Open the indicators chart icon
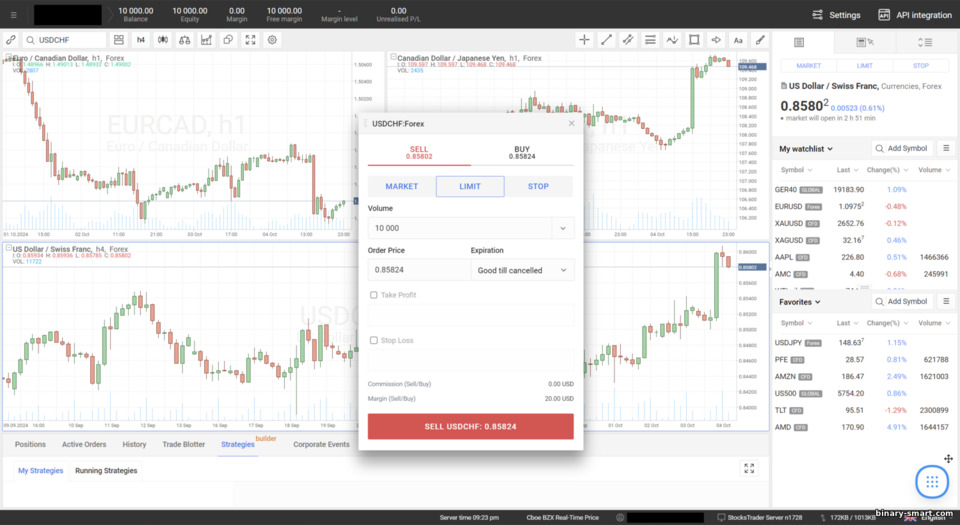 206,40
